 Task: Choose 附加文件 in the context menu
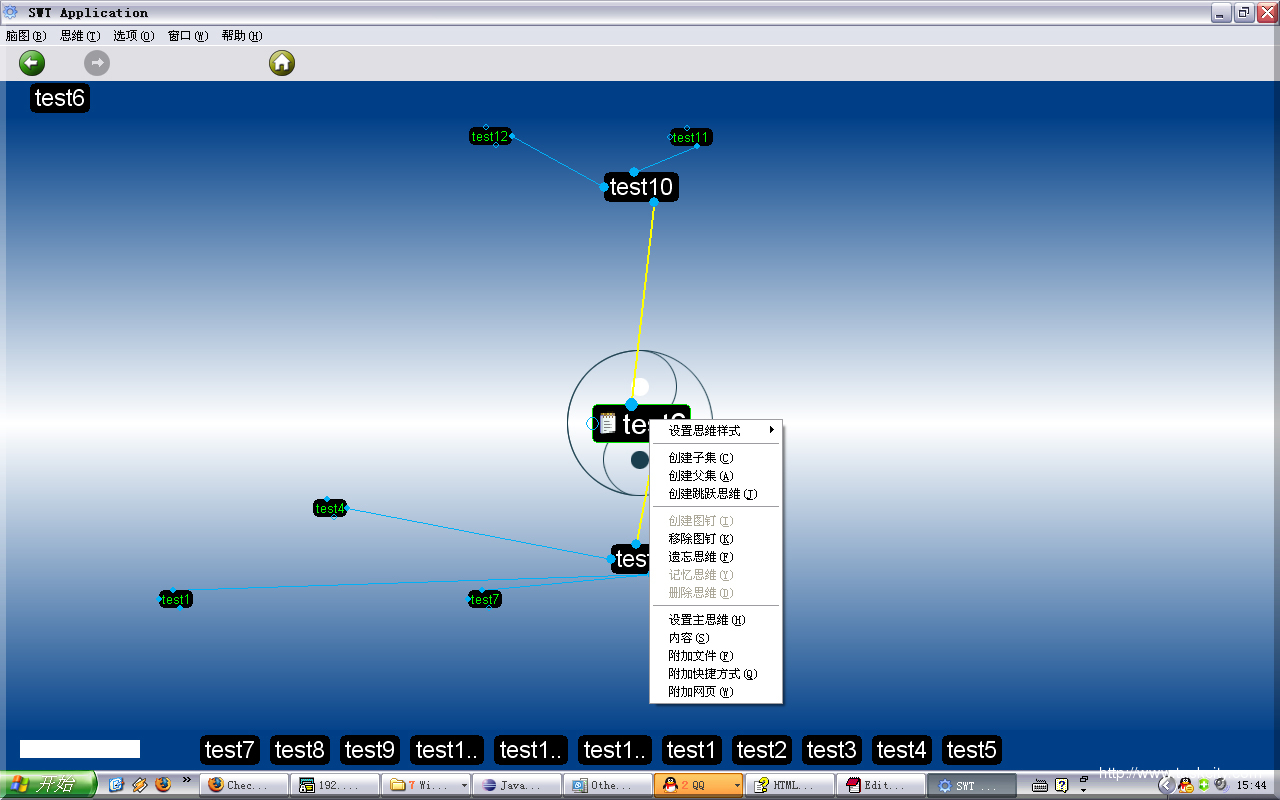point(700,656)
